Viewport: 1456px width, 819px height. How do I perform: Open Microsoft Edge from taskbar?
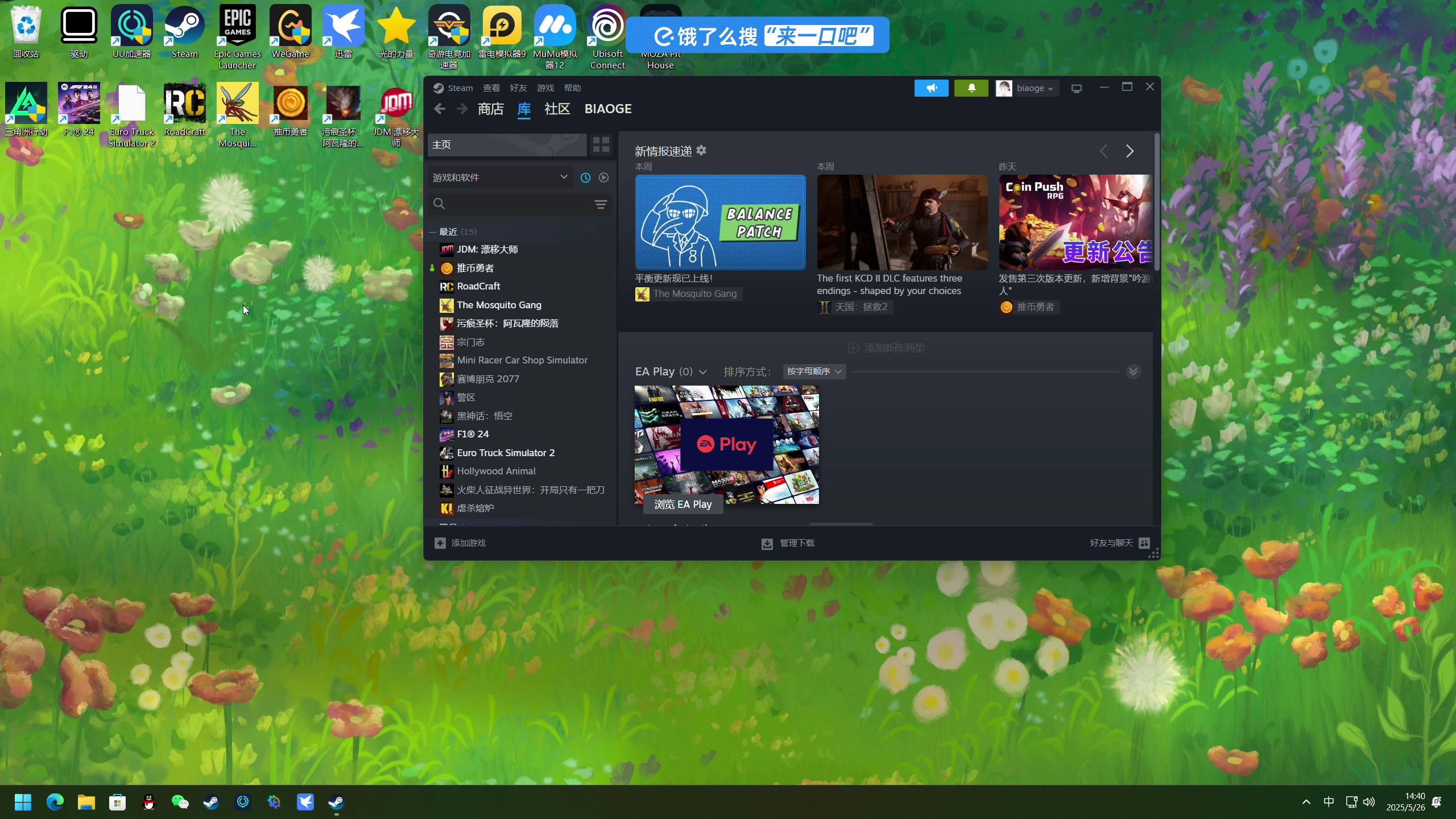point(55,802)
